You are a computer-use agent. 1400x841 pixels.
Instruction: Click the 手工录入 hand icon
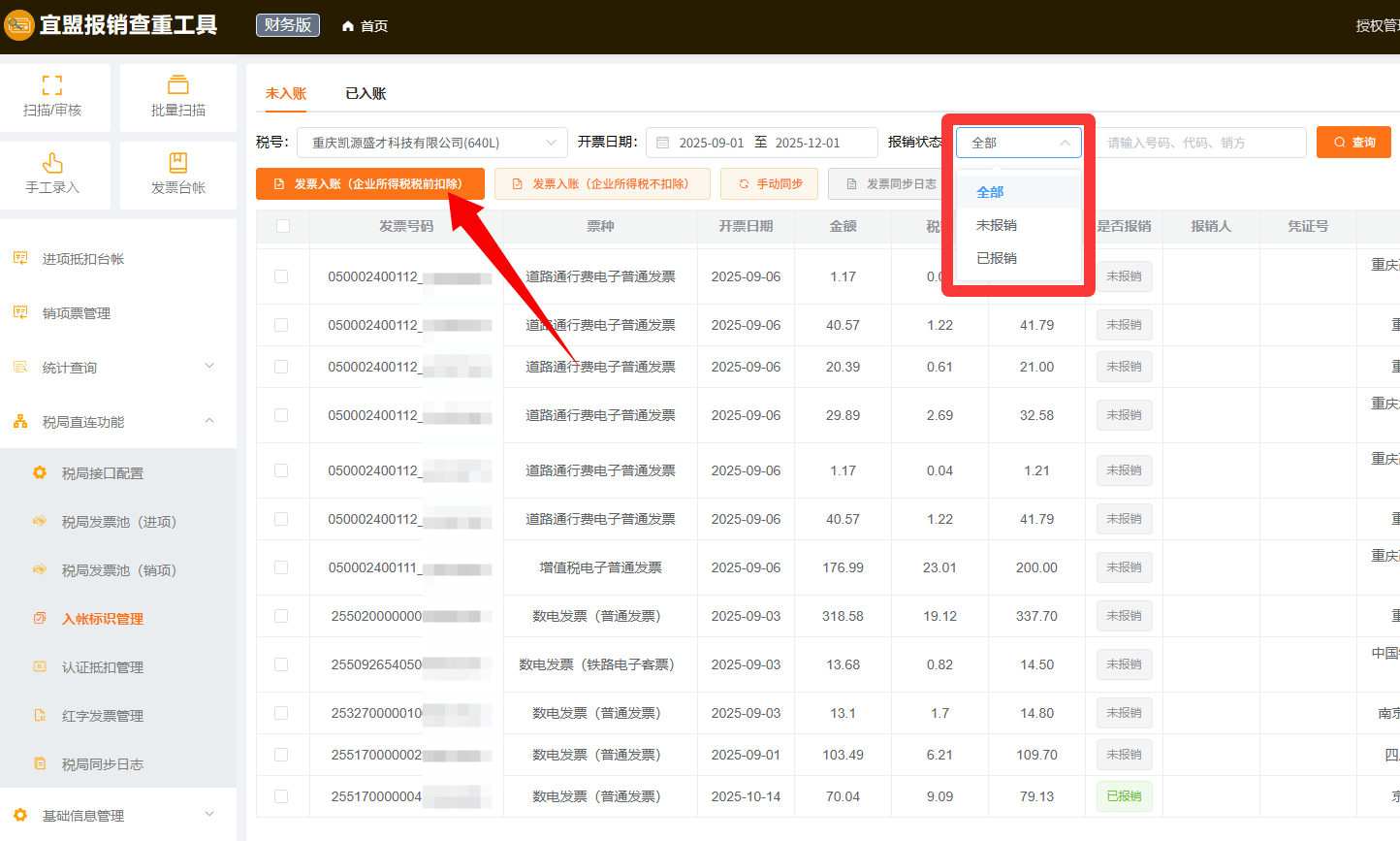pyautogui.click(x=52, y=163)
